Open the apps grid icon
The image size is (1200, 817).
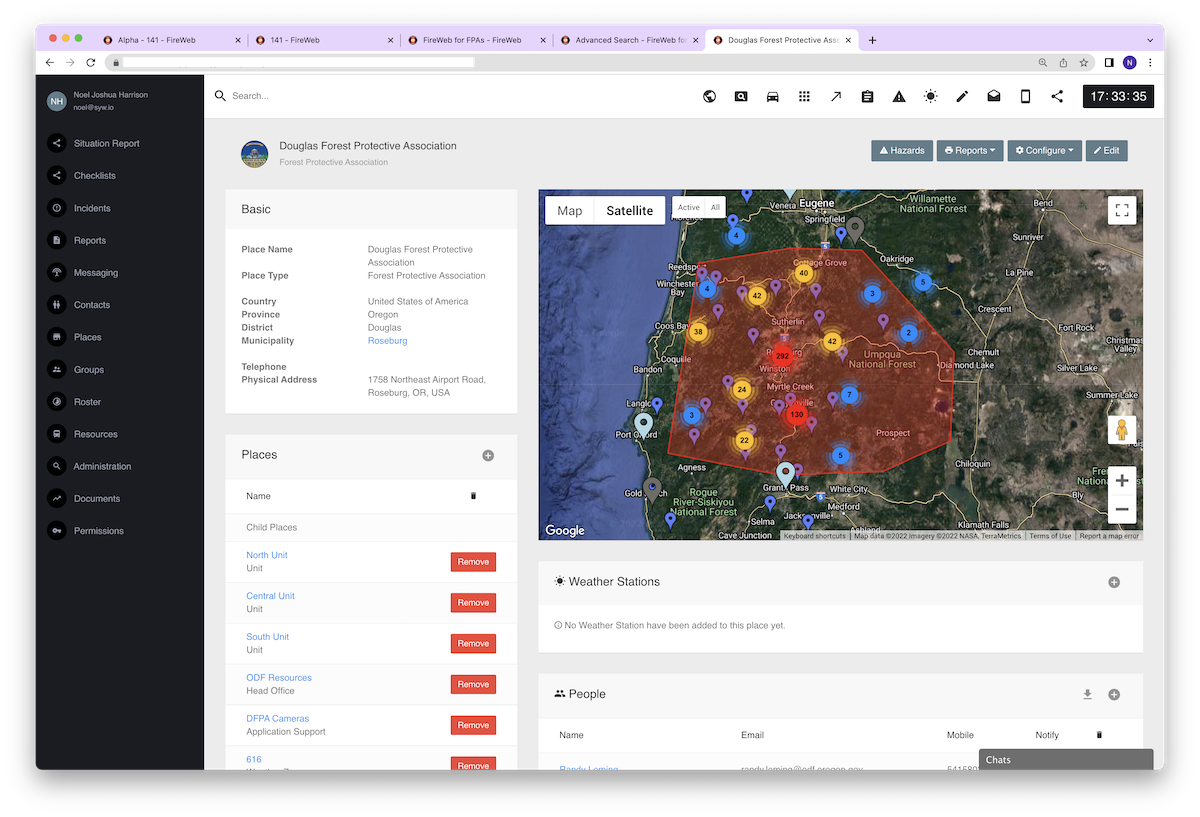(804, 96)
